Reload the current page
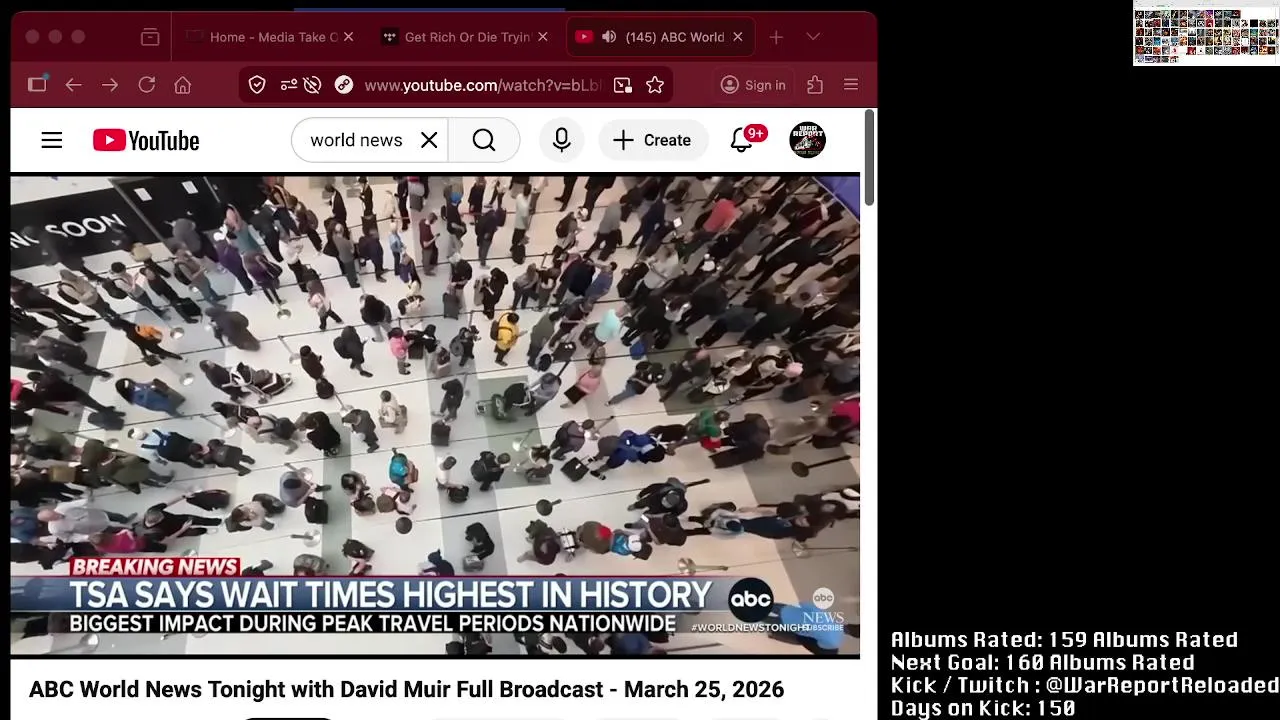The image size is (1280, 720). tap(146, 86)
